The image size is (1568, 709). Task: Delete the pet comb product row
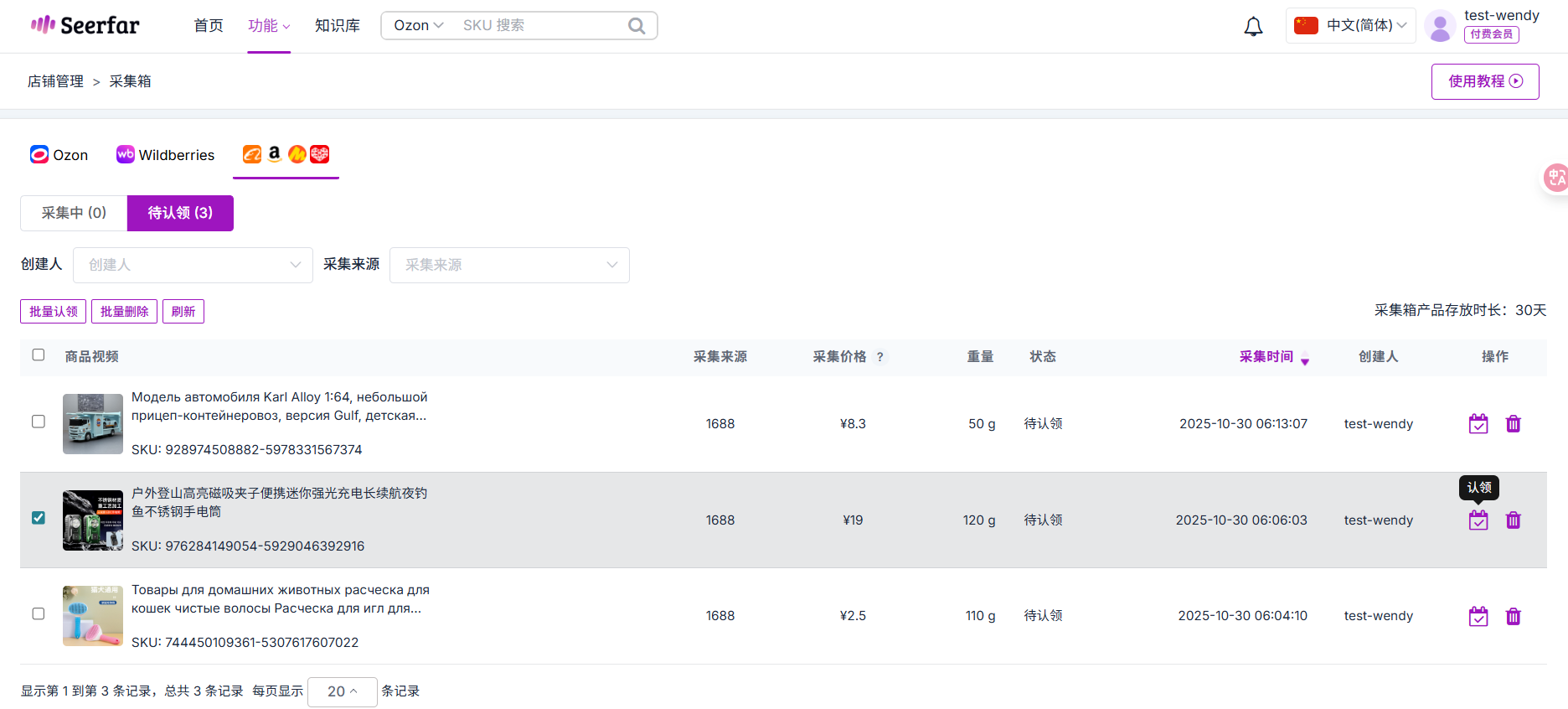[1513, 617]
